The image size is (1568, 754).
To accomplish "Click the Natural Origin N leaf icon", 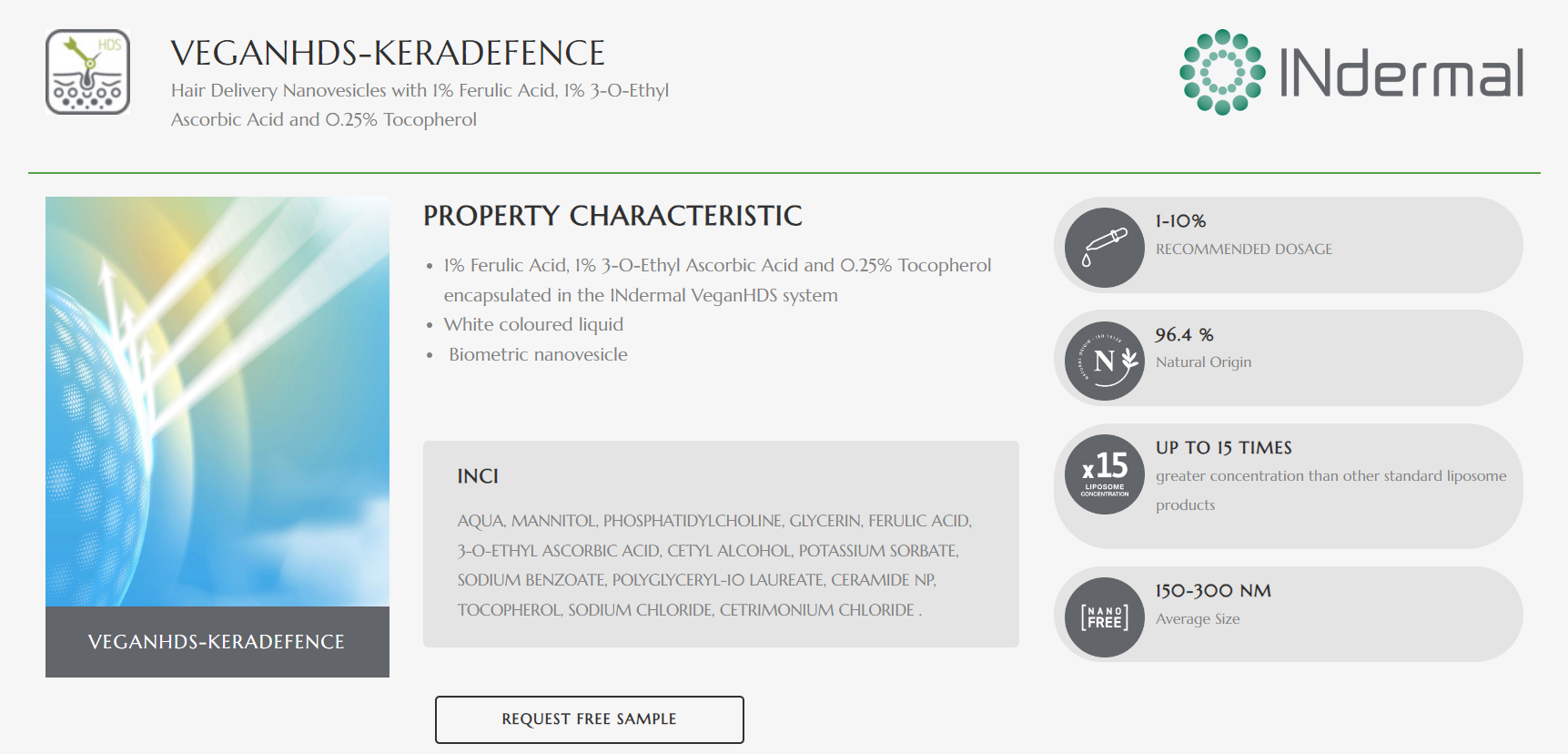I will point(1104,361).
